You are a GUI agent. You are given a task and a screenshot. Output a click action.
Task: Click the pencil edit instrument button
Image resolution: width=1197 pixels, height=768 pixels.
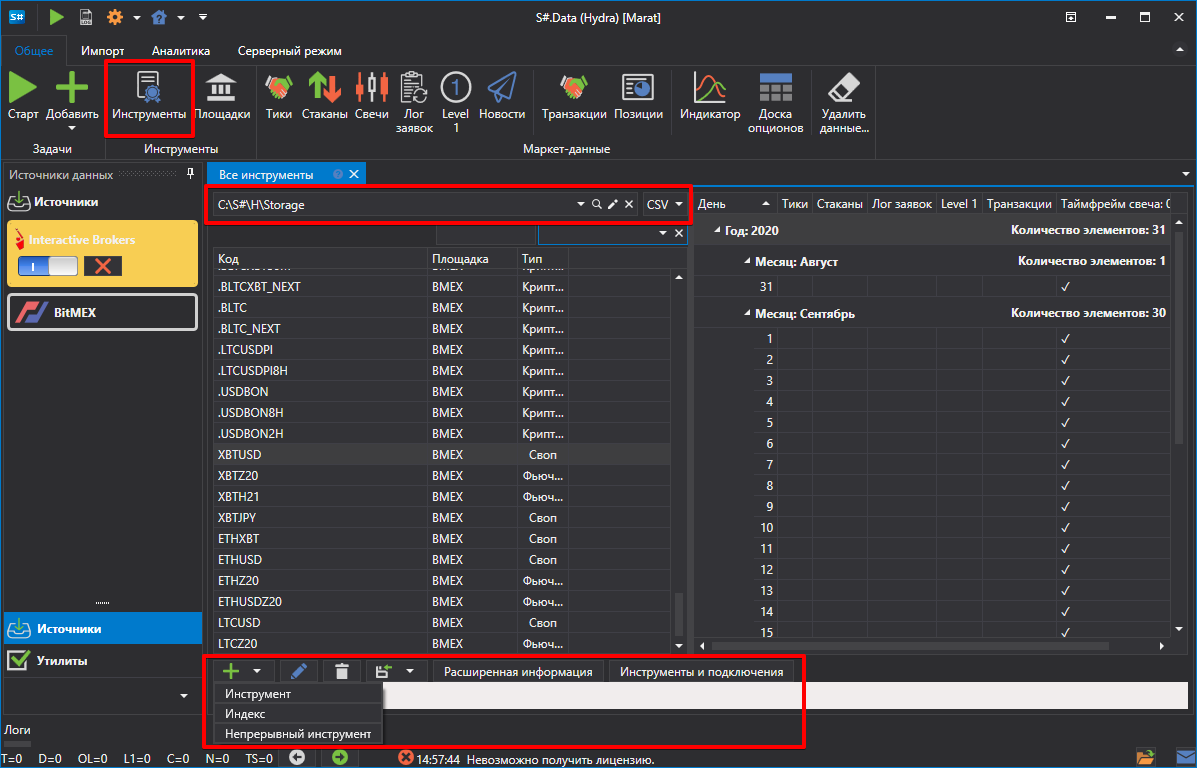click(x=299, y=671)
